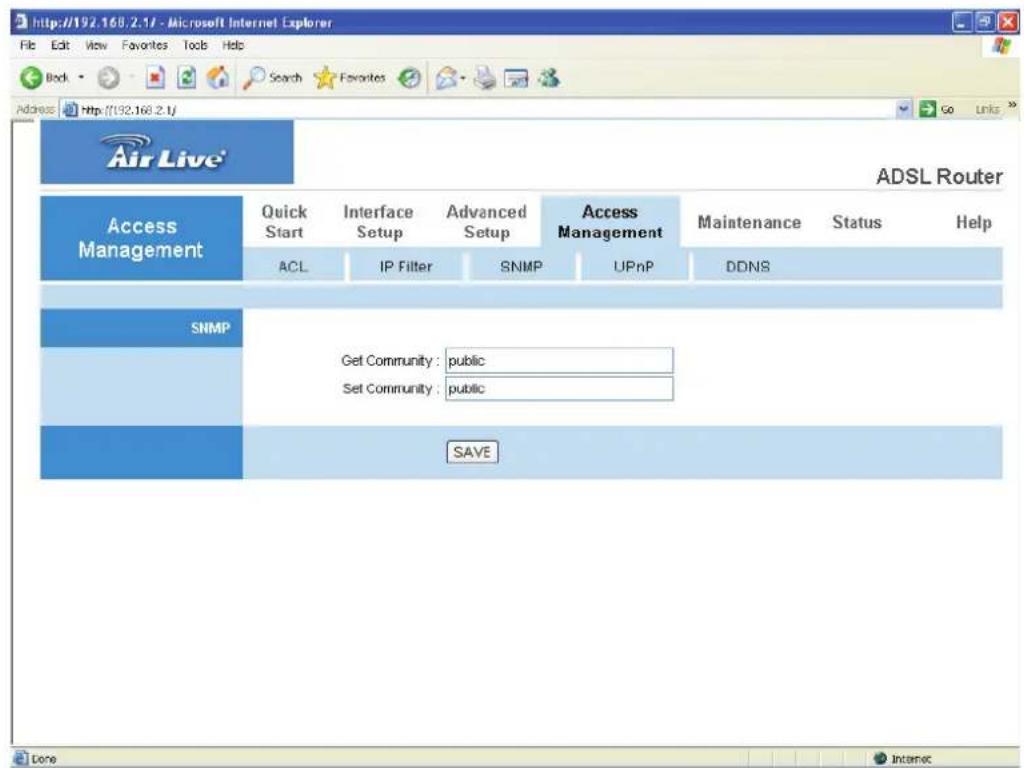The width and height of the screenshot is (1024, 768).
Task: Click the Forward arrow button
Action: (x=108, y=78)
